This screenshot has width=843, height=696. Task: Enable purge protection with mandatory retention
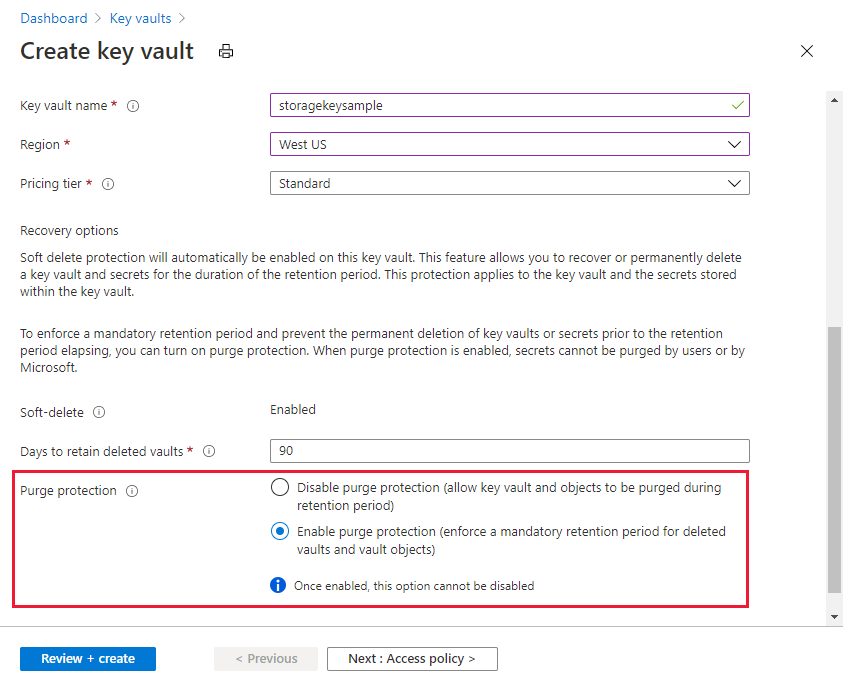click(x=280, y=531)
